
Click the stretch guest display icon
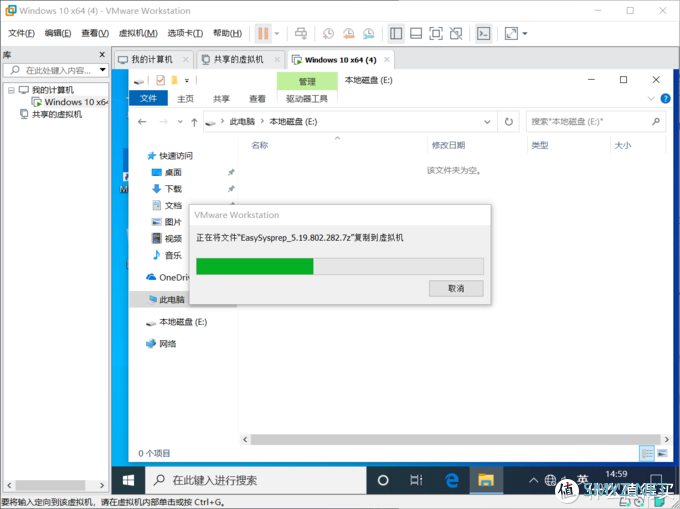[x=511, y=33]
